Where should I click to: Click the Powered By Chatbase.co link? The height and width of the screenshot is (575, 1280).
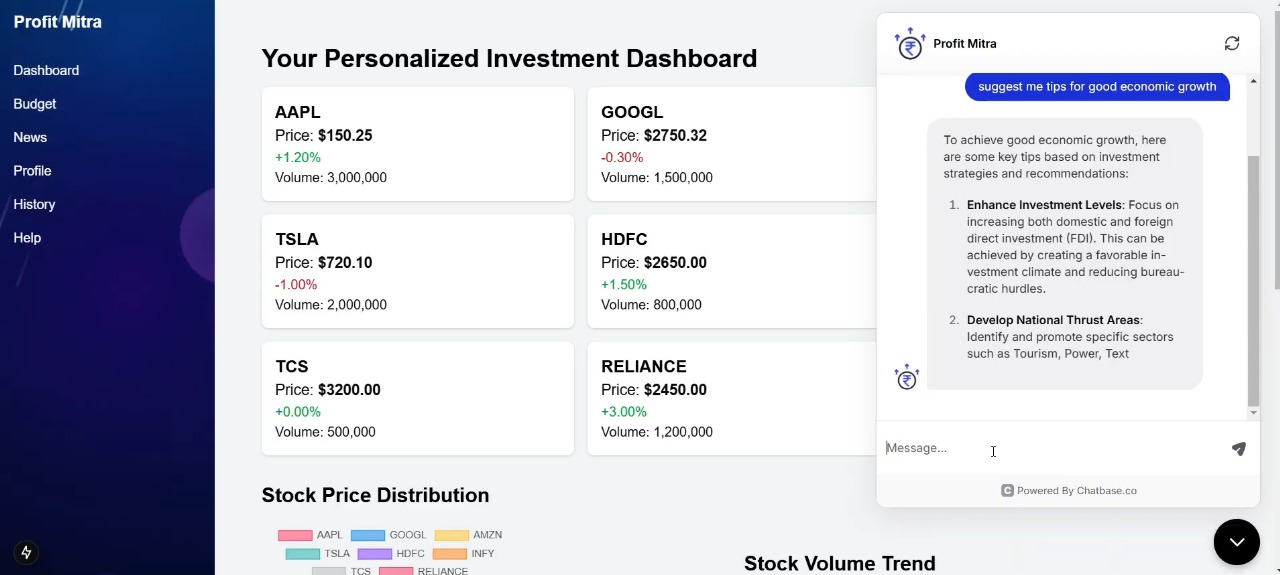[x=1076, y=491]
